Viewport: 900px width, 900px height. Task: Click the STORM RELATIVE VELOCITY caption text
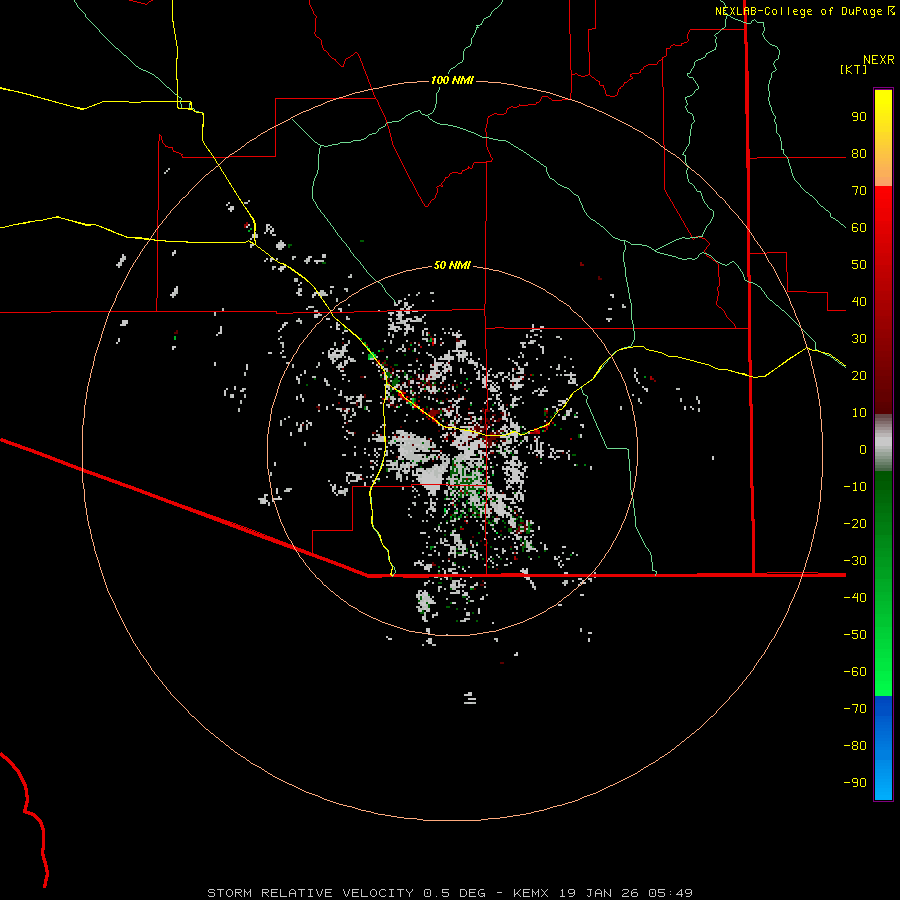coord(310,893)
